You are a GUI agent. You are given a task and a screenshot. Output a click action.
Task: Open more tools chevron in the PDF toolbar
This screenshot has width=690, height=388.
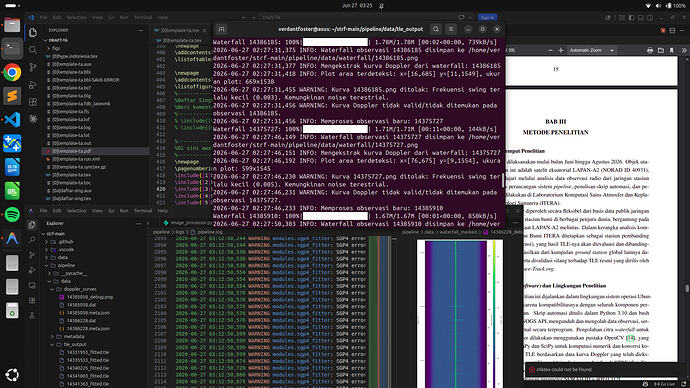[x=684, y=51]
